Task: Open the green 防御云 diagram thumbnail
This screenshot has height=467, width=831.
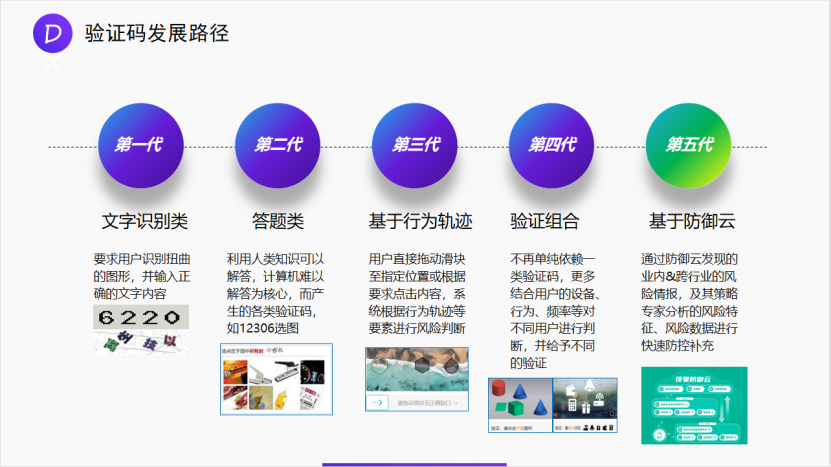Action: click(694, 406)
